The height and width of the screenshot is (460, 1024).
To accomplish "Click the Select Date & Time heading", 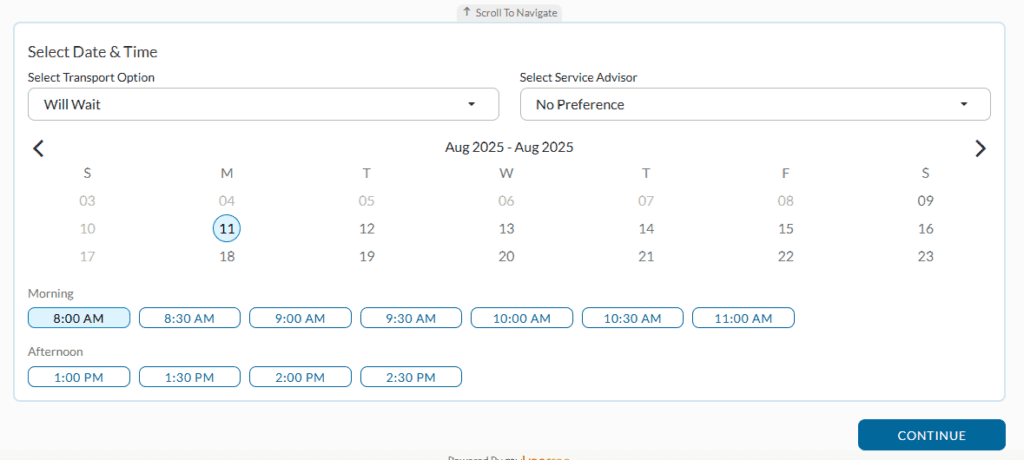I will tap(93, 52).
